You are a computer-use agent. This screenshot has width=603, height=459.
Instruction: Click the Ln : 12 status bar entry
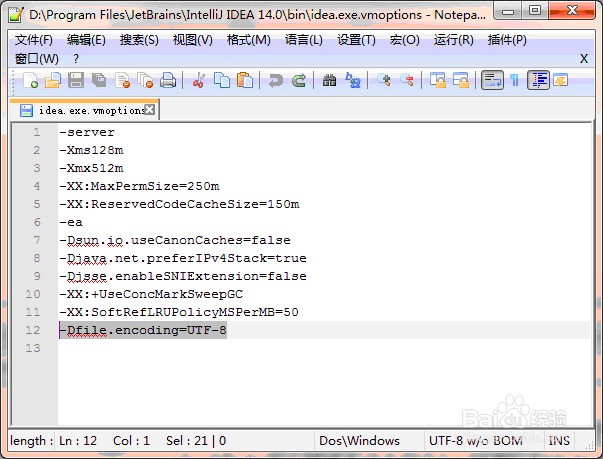click(78, 441)
